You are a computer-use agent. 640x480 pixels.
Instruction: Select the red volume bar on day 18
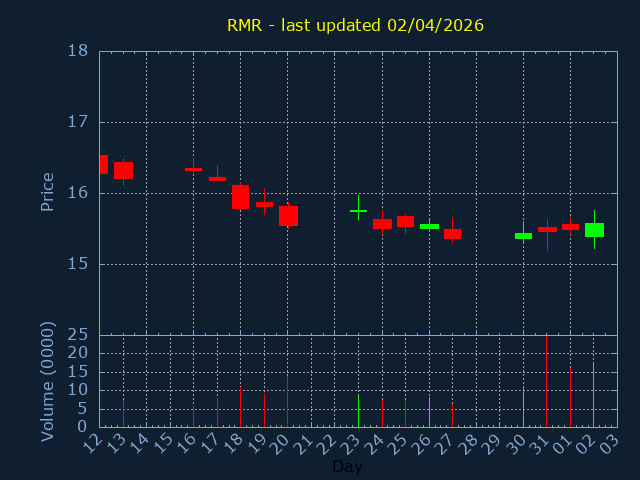click(x=240, y=407)
